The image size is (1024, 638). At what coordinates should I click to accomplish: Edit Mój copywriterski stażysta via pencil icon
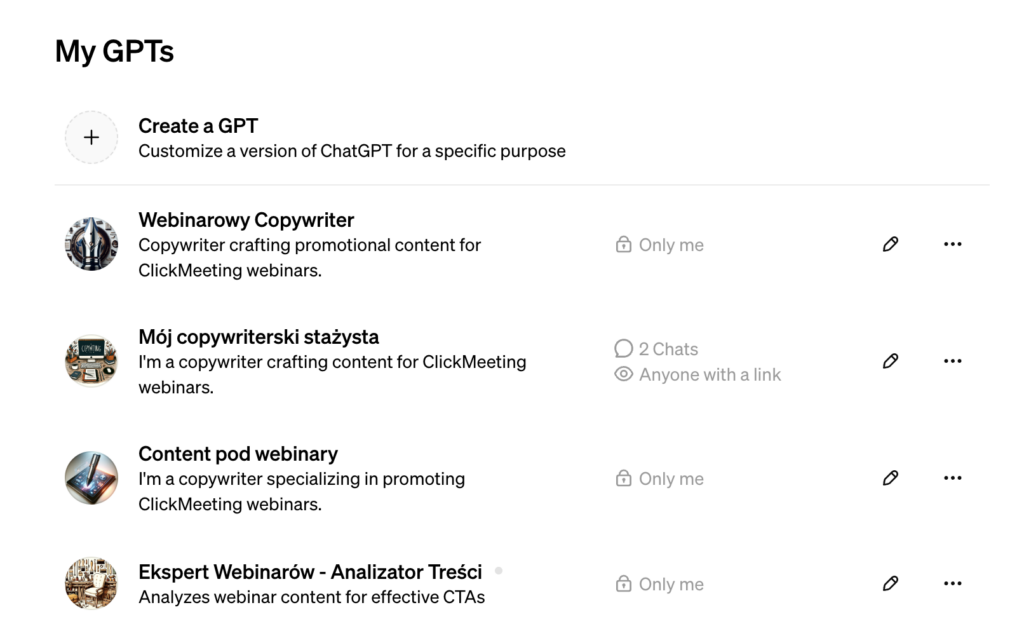point(890,361)
